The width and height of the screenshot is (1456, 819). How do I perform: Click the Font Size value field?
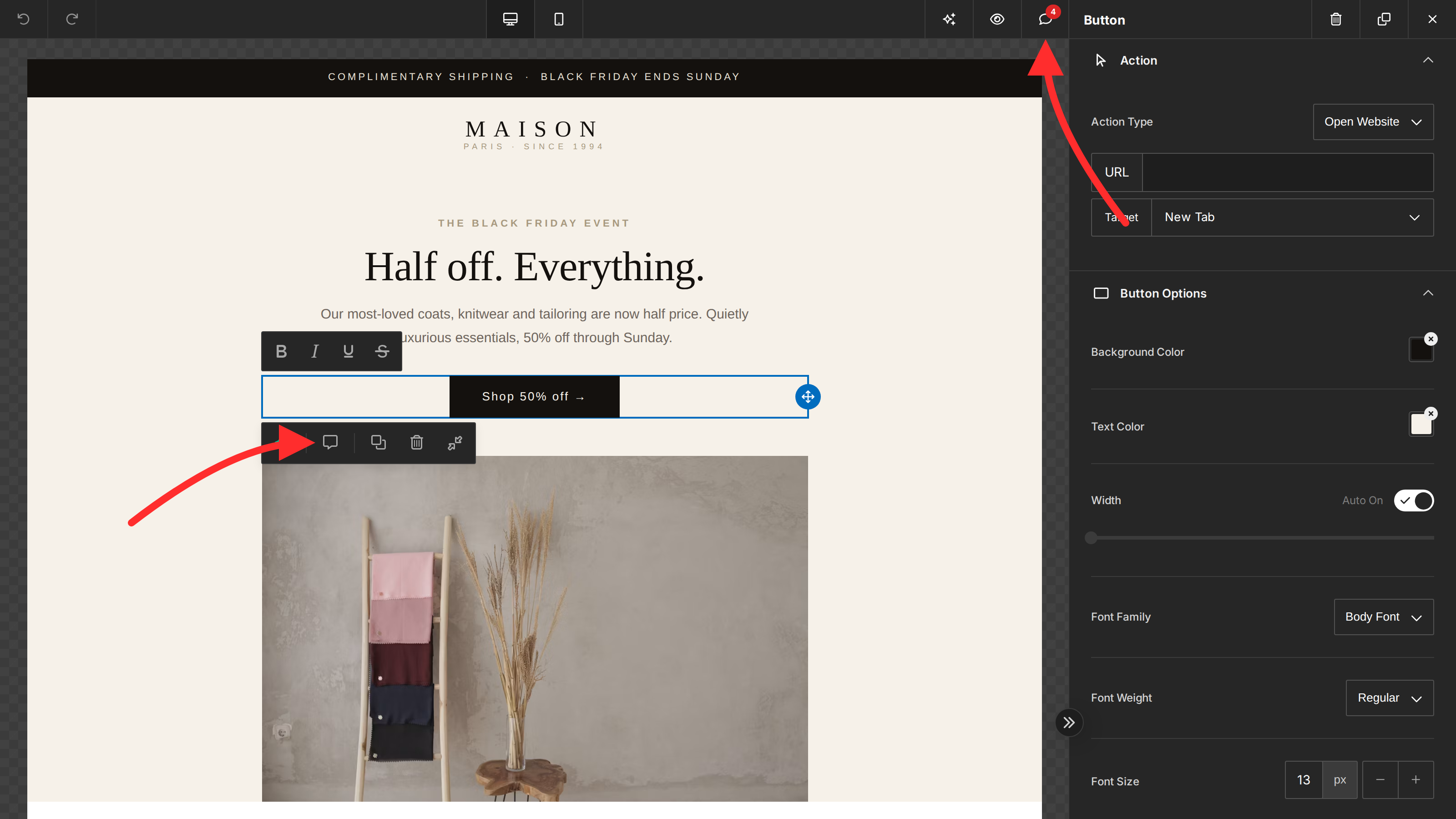pyautogui.click(x=1304, y=780)
